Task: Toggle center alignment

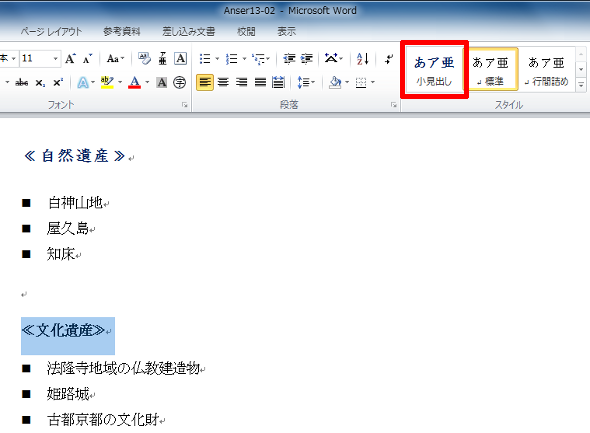Action: [223, 82]
